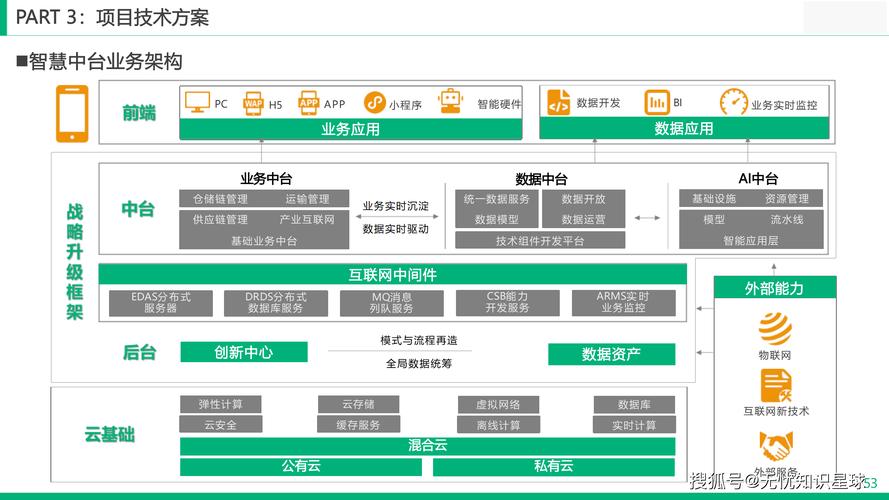Click the 数据资产 green box
The height and width of the screenshot is (500, 889).
(x=611, y=354)
